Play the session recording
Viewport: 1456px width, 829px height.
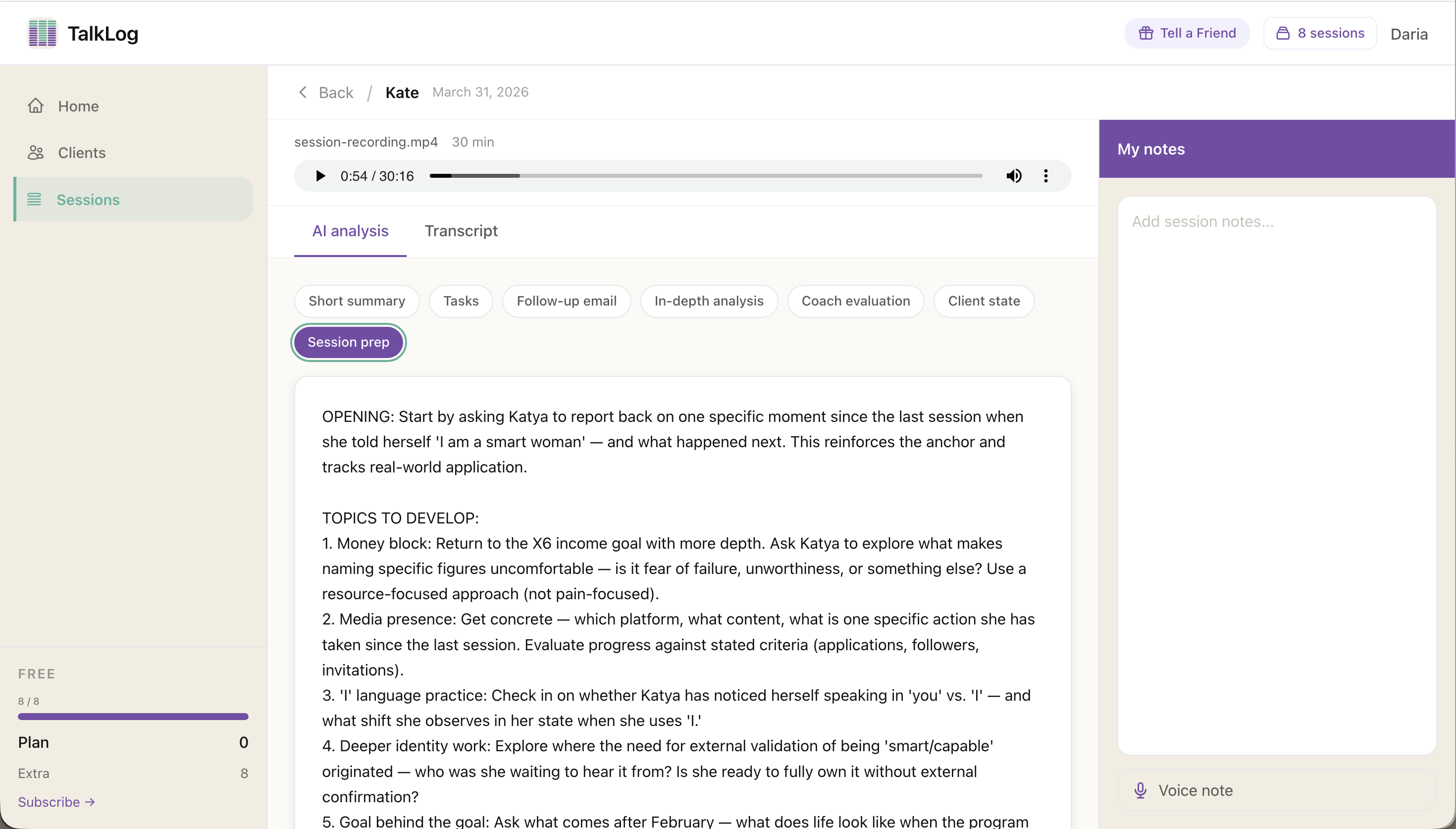click(320, 175)
